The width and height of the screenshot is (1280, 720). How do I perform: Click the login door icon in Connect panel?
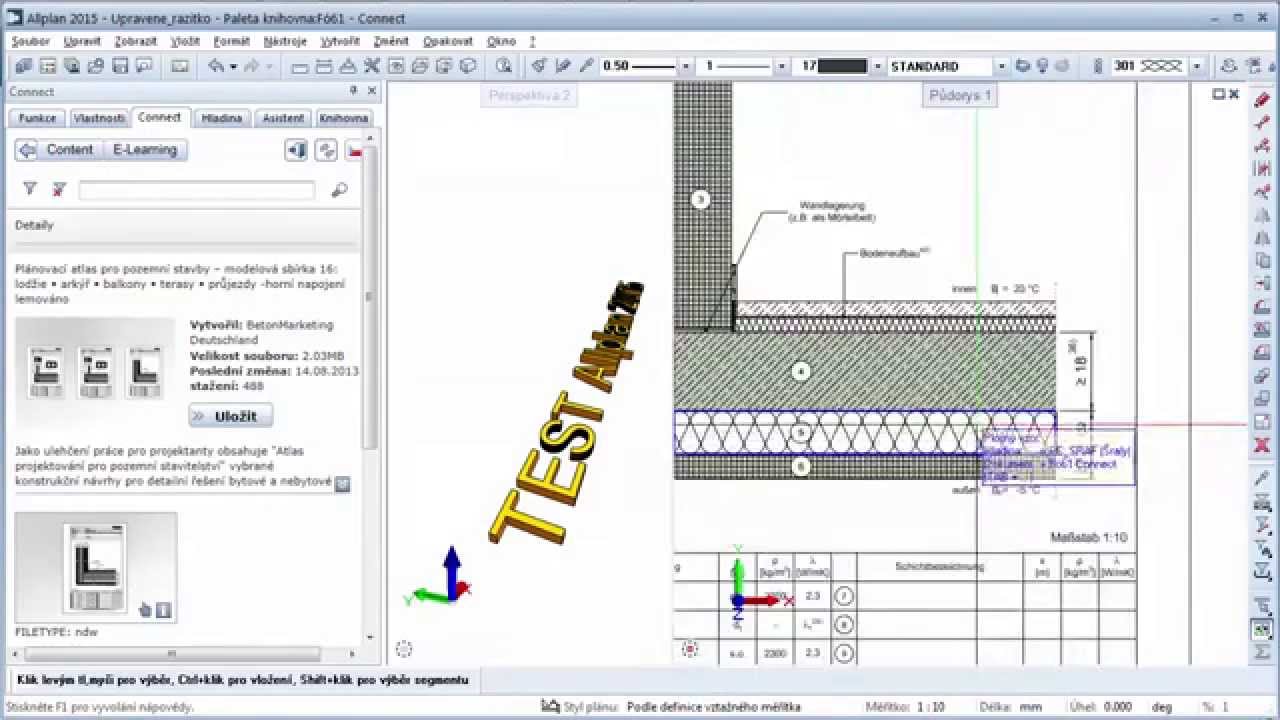tap(296, 150)
